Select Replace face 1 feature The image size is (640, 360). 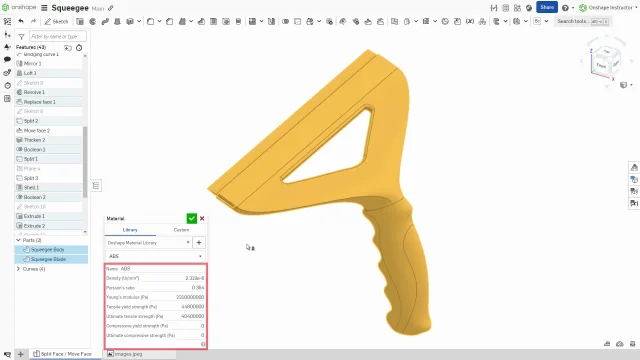49,102
